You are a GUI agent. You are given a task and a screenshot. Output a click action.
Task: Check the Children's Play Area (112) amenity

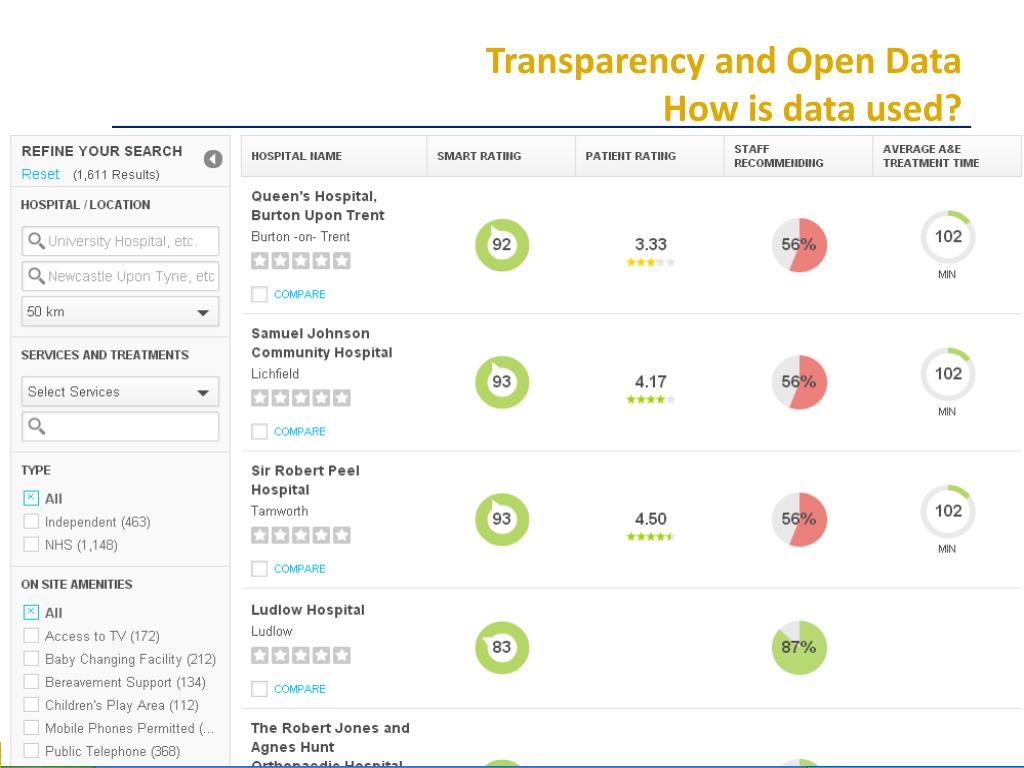31,705
